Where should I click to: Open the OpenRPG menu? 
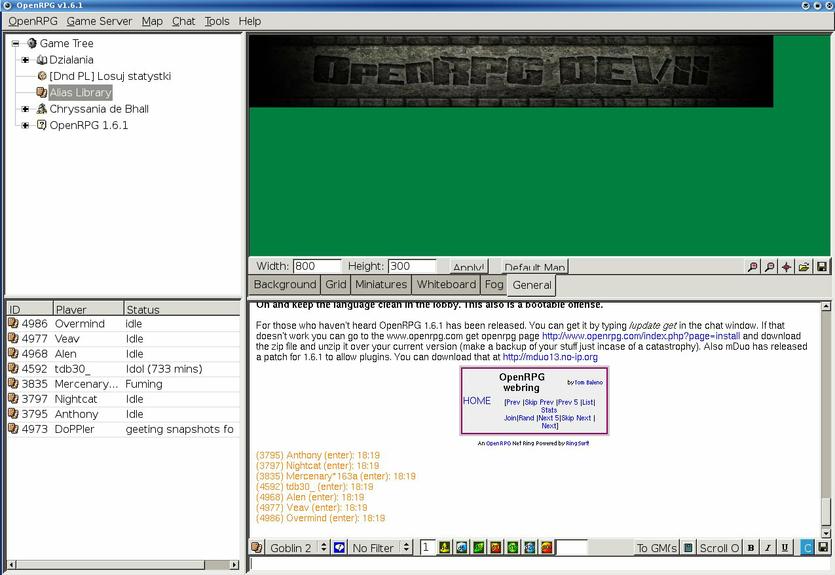tap(33, 21)
